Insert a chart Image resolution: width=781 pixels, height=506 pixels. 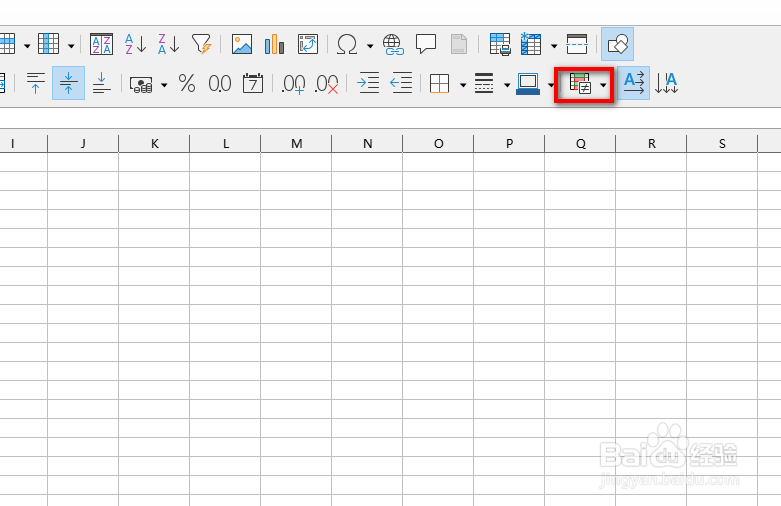pyautogui.click(x=274, y=44)
